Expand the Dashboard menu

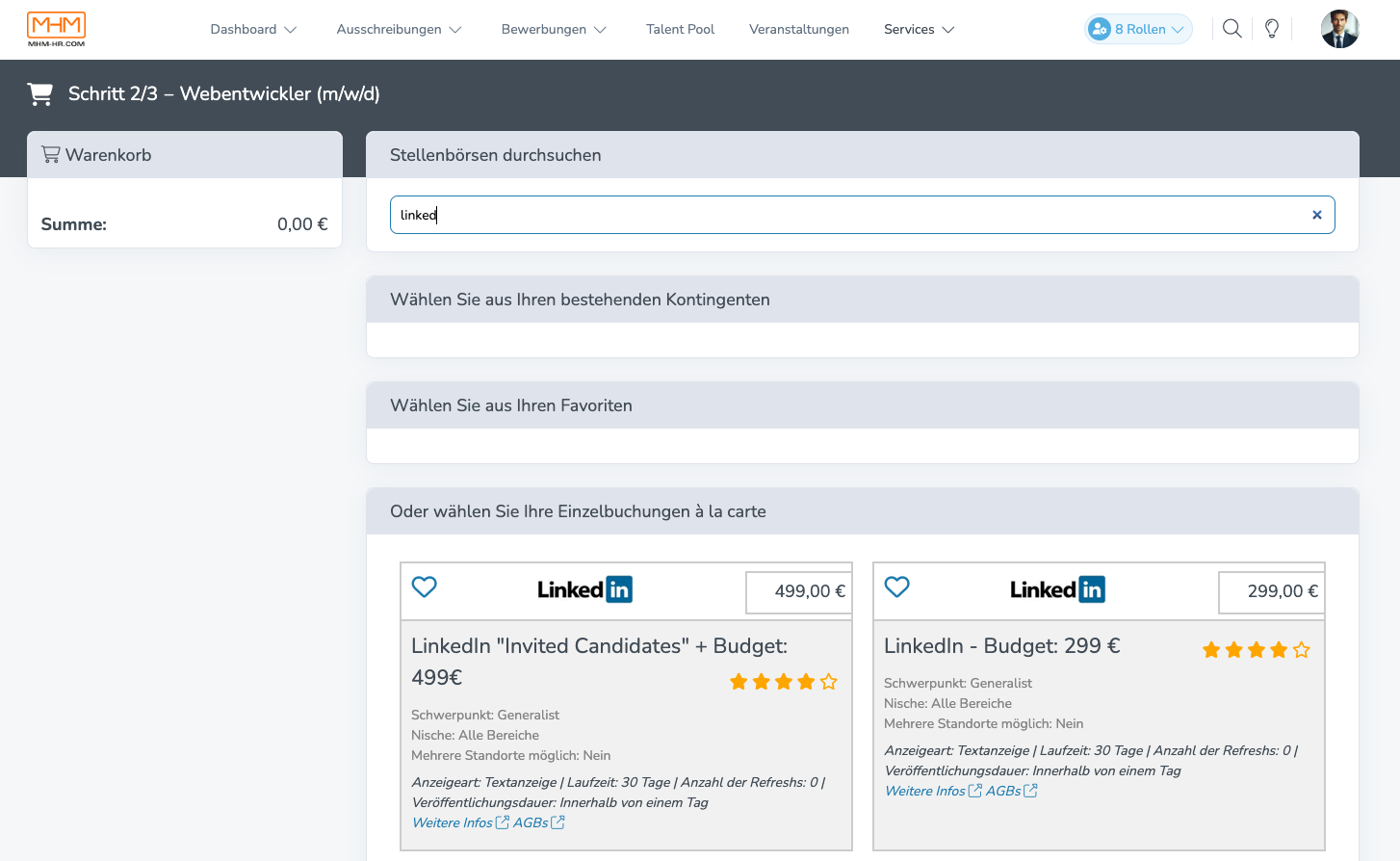tap(253, 29)
